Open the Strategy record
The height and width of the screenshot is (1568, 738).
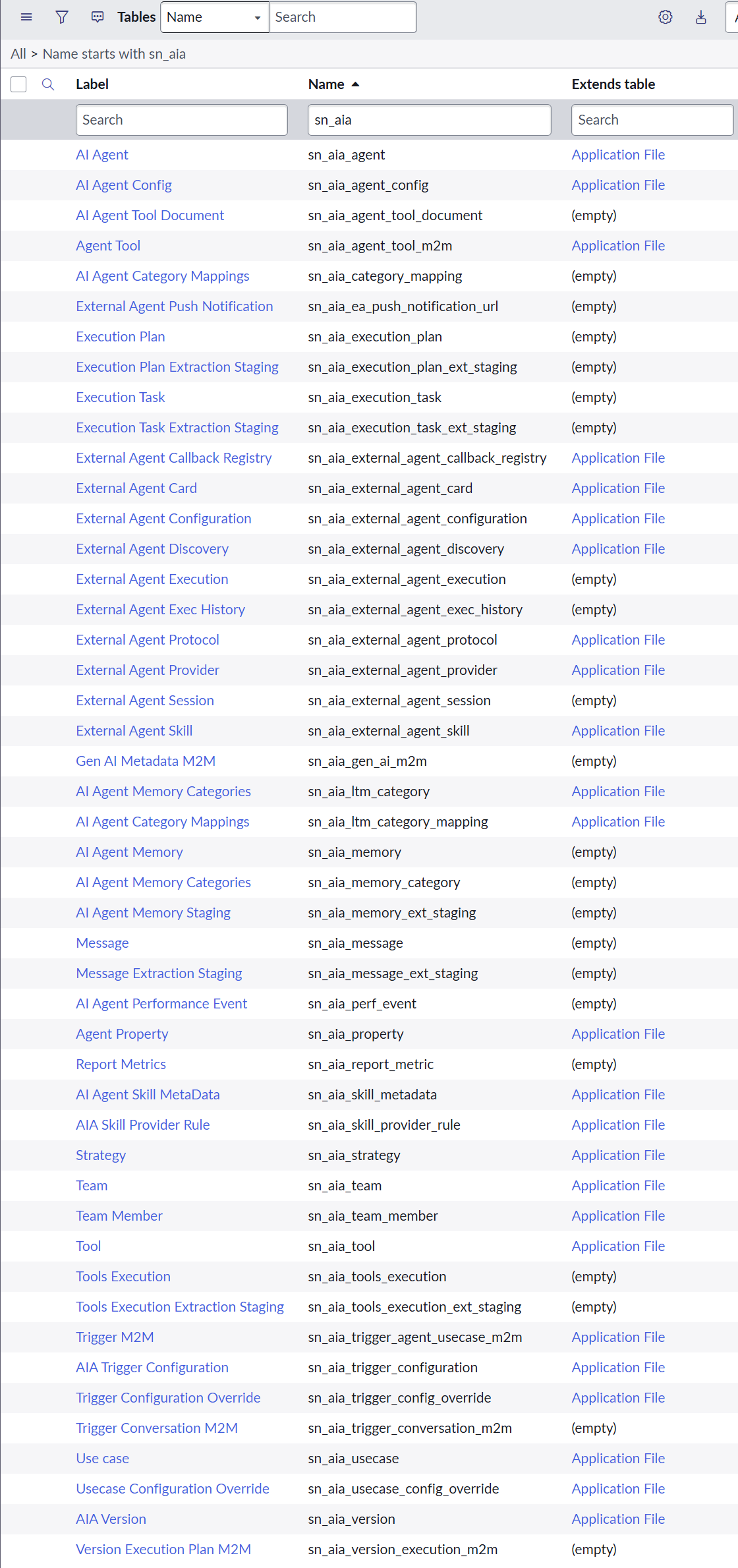pos(101,1155)
